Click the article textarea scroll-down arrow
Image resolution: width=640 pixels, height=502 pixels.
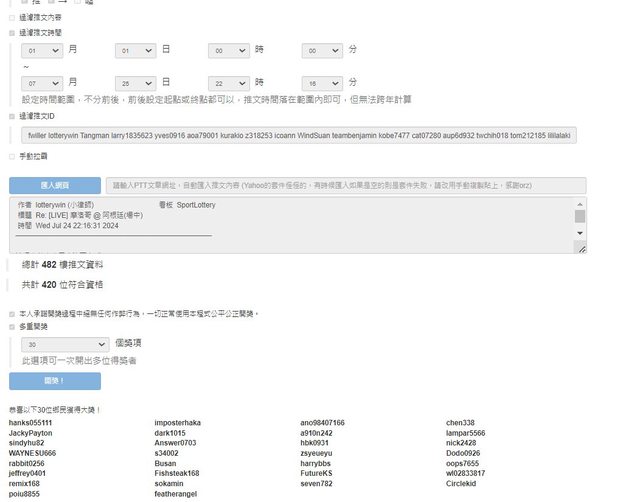(580, 233)
